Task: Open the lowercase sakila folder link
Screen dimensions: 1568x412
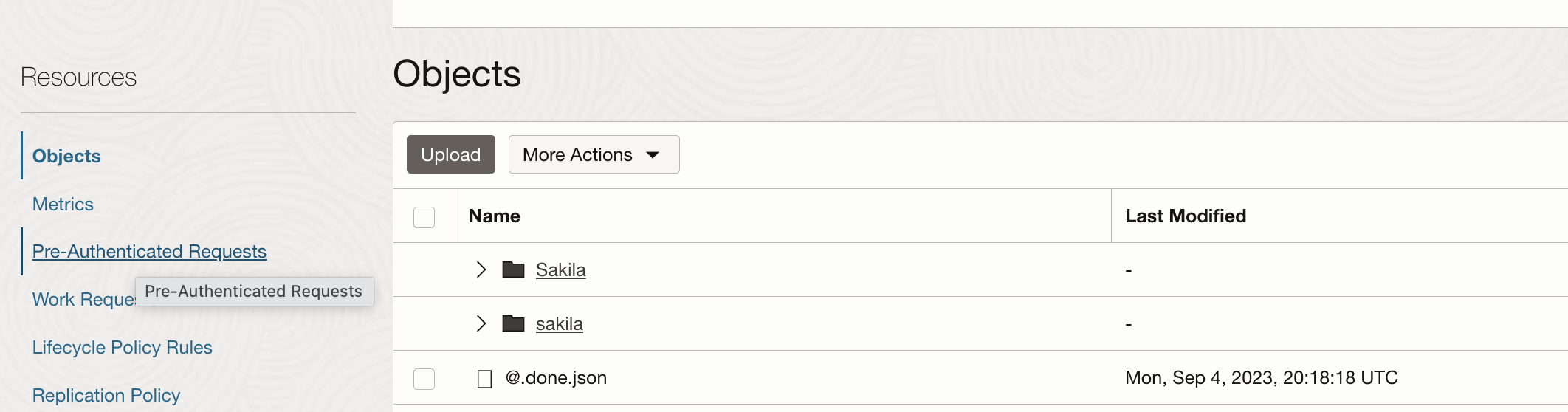Action: click(559, 323)
